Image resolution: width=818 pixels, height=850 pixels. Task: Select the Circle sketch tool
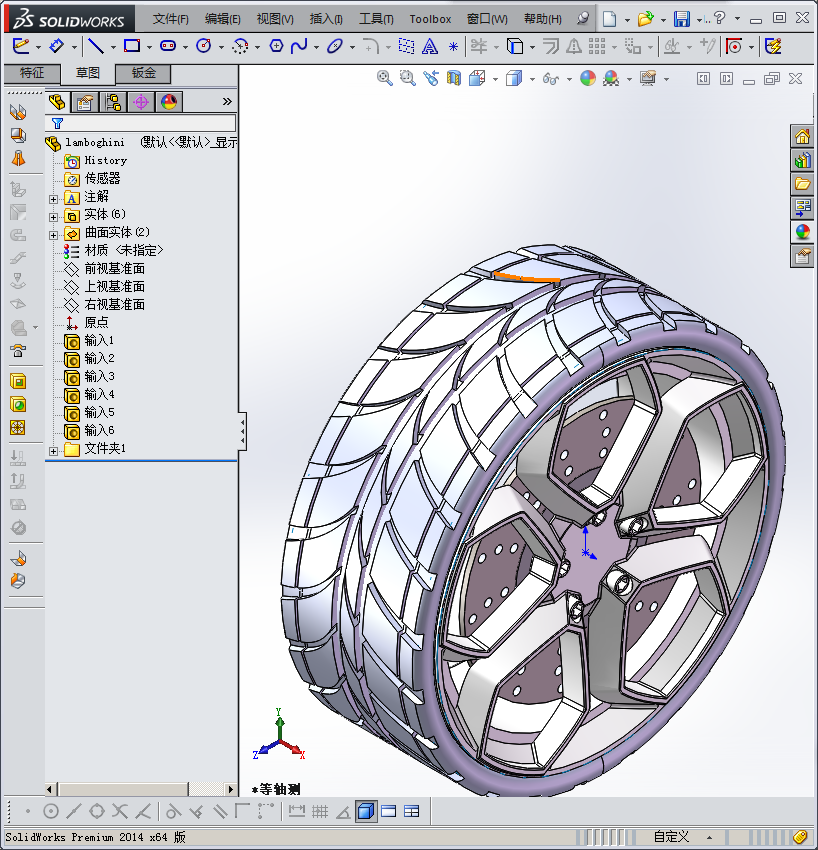click(204, 46)
